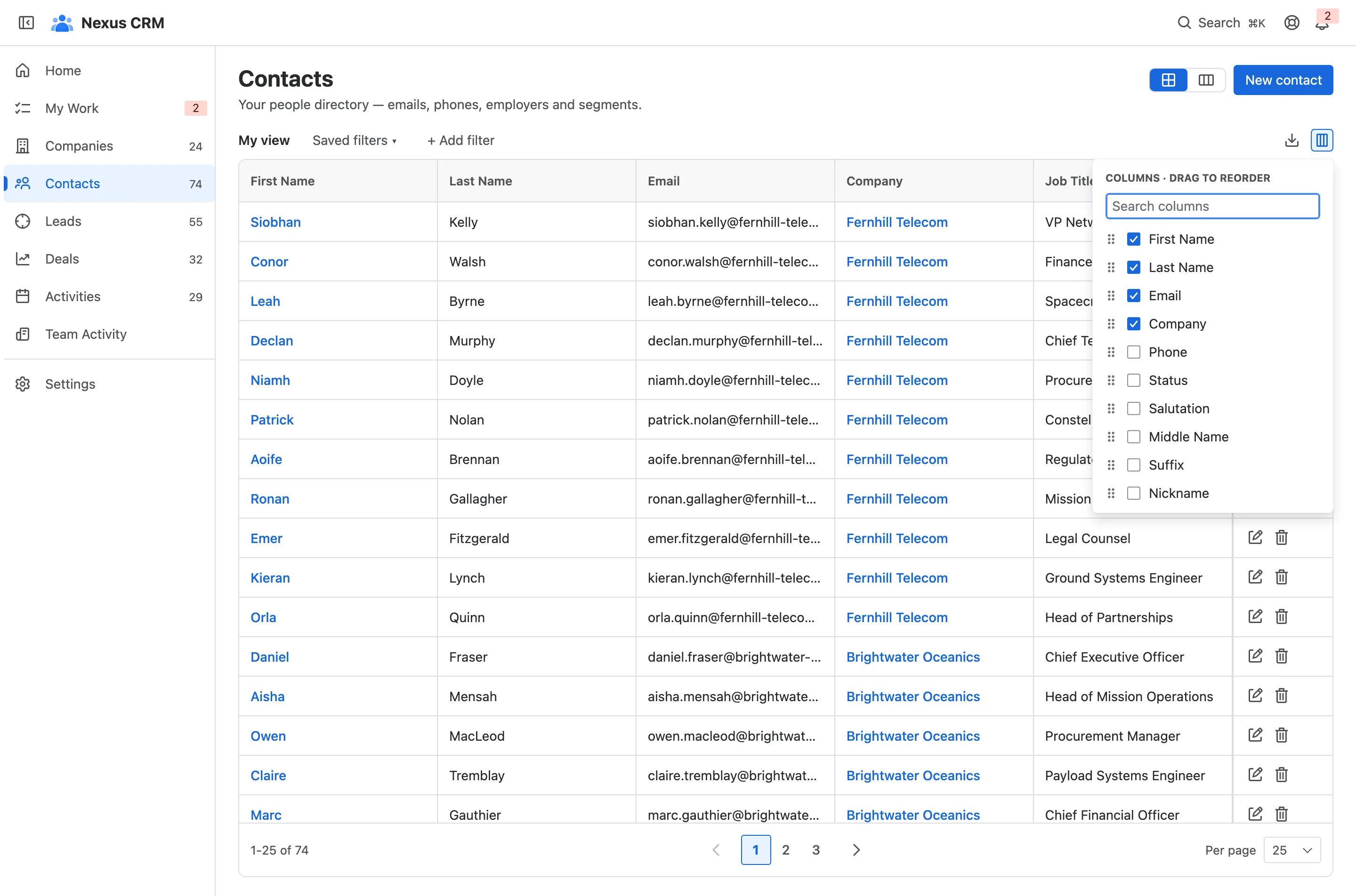The image size is (1356, 896).
Task: Sort by the Last Name header
Action: click(480, 181)
